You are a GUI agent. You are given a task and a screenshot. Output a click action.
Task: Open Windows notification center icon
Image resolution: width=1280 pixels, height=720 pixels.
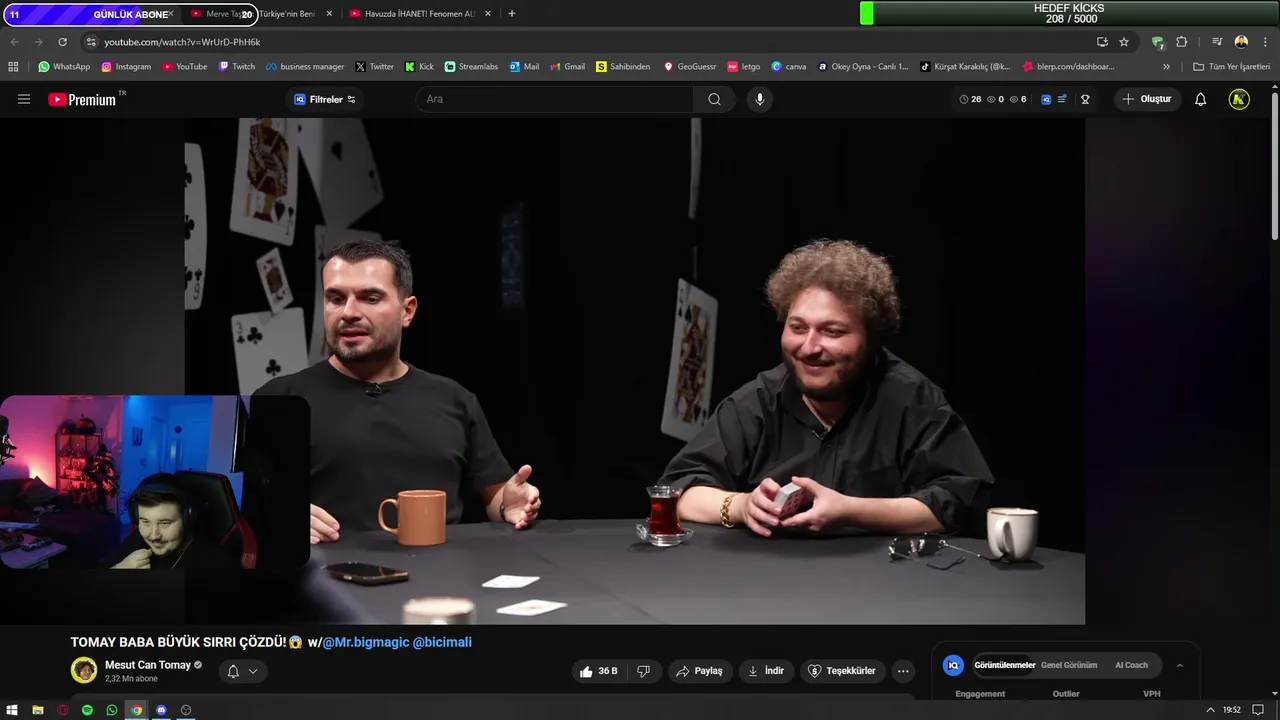pos(1258,710)
